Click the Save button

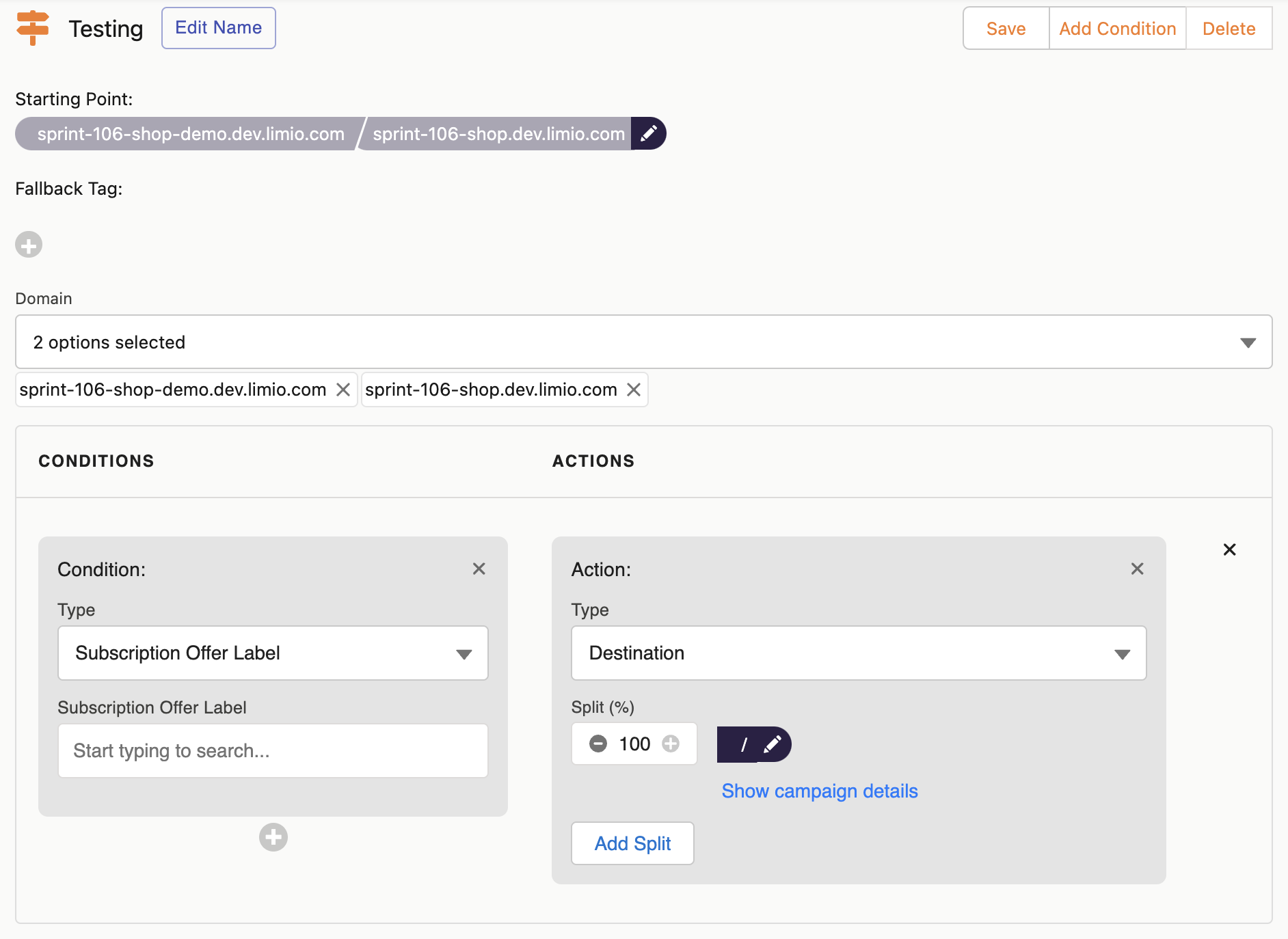click(x=1006, y=29)
